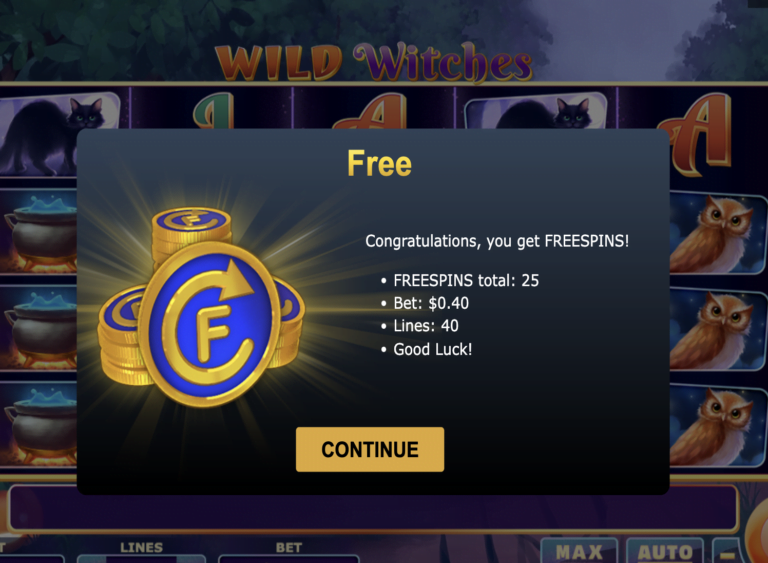768x563 pixels.
Task: Click the yellow Free heading in dialog
Action: click(379, 163)
